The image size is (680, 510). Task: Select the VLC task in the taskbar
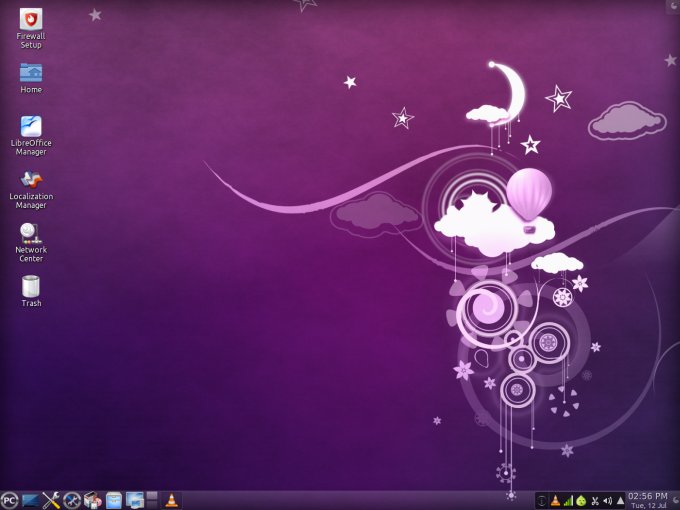[x=172, y=500]
